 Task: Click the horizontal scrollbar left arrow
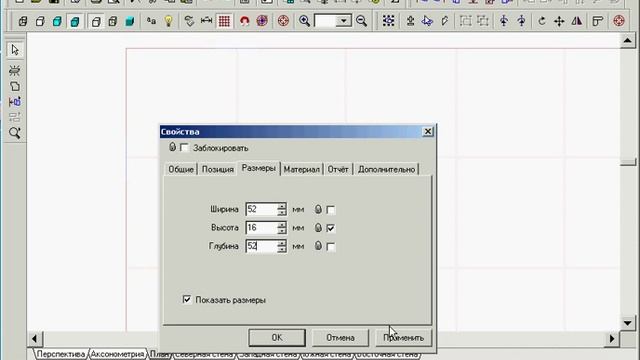tap(35, 338)
